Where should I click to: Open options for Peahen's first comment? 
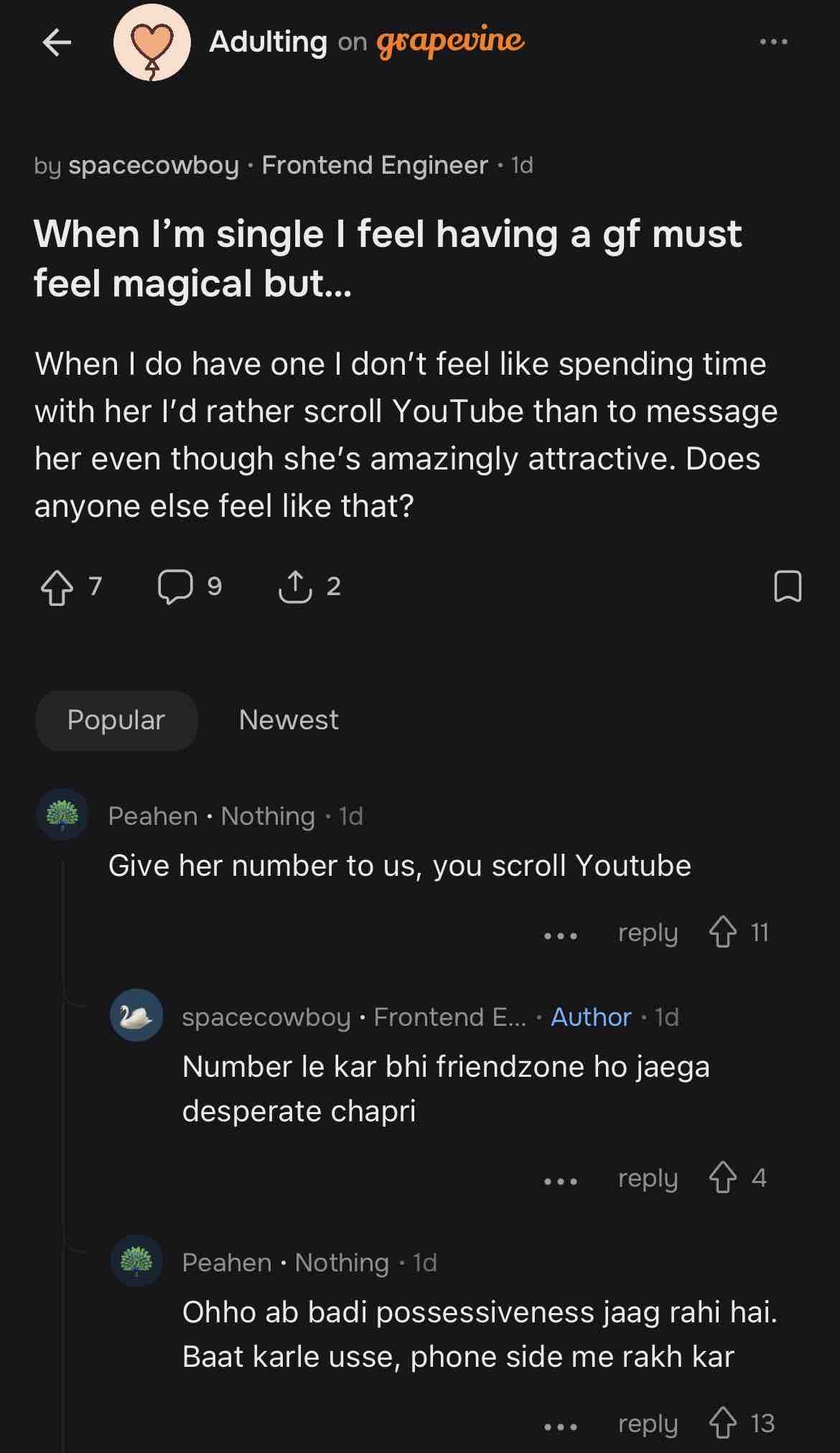click(561, 935)
